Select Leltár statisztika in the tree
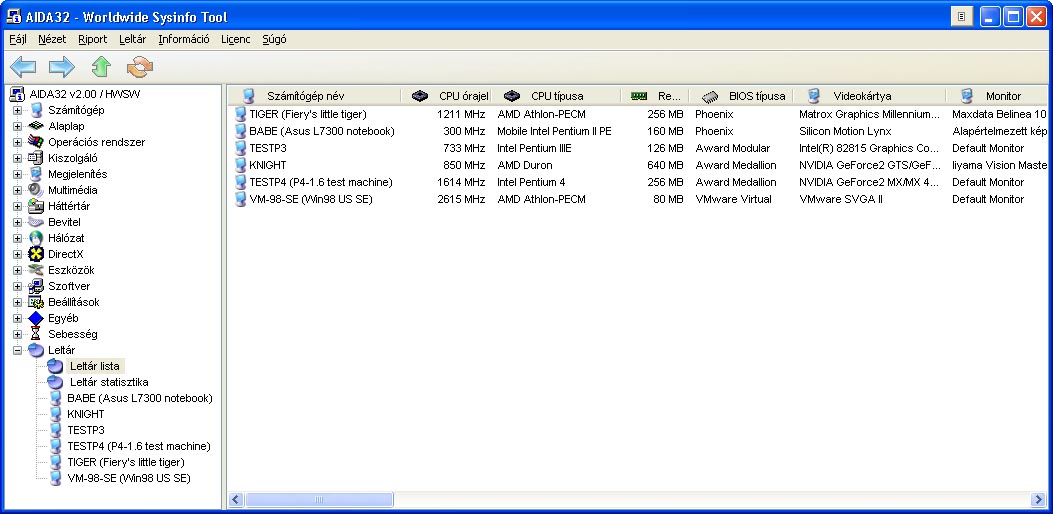Viewport: 1053px width, 514px height. [109, 382]
